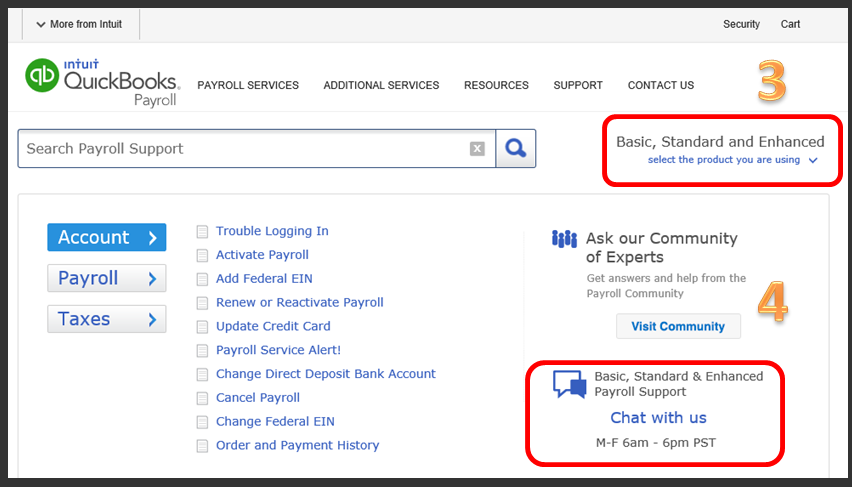852x487 pixels.
Task: Click the QuickBooks Payroll logo
Action: (102, 82)
